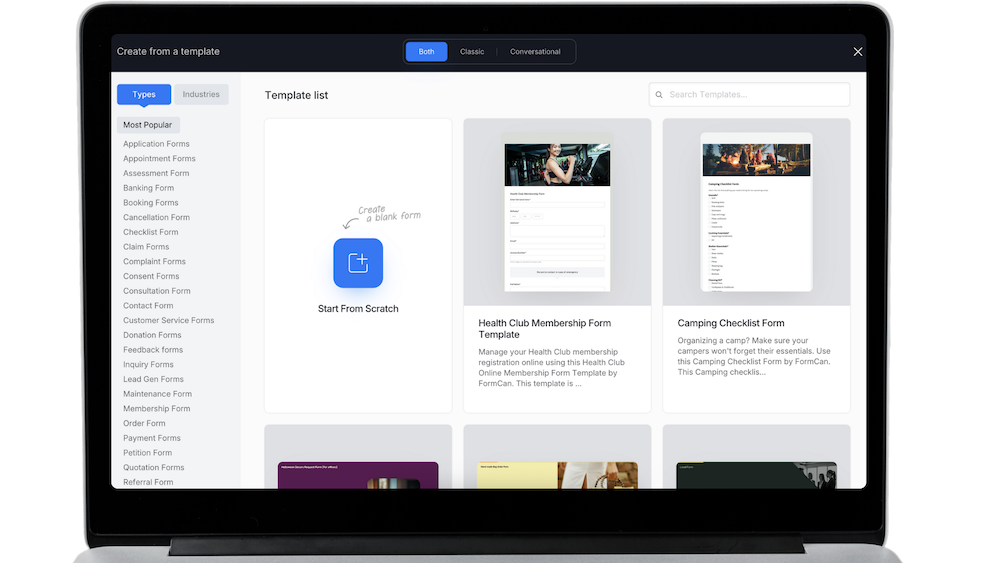
Task: Open the Booking Forms category
Action: (x=151, y=202)
